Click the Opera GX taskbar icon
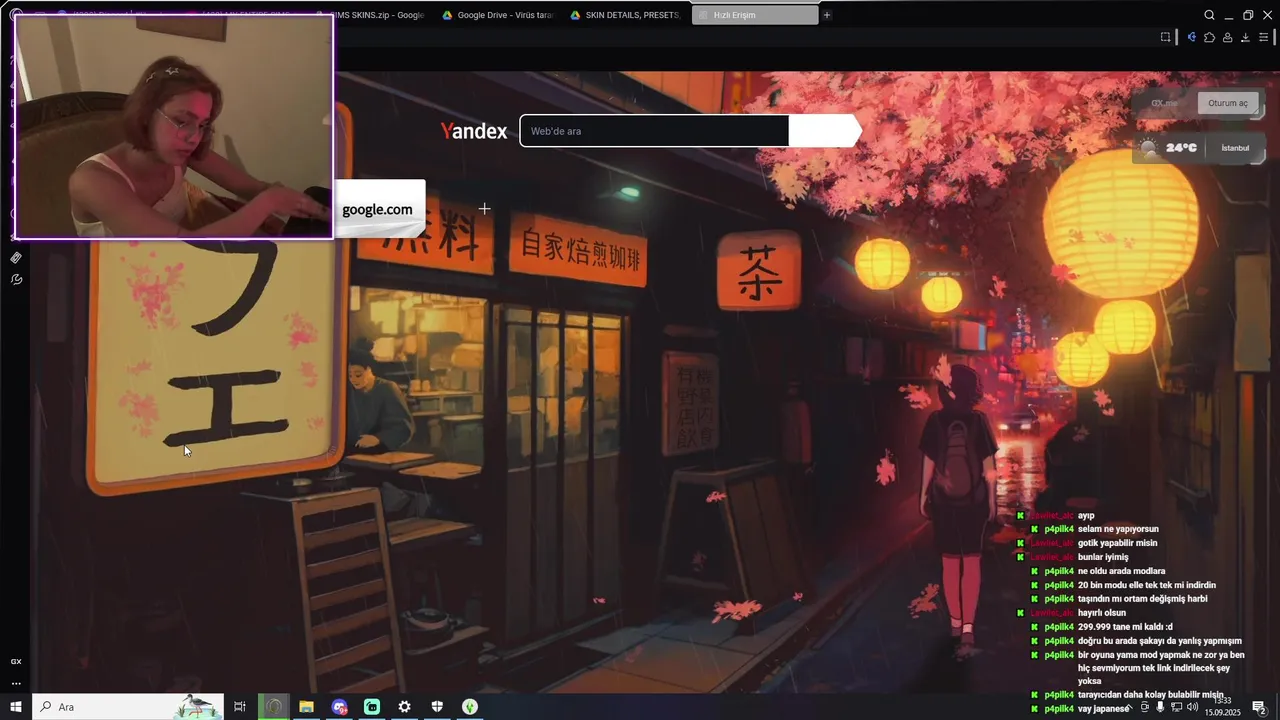 [x=273, y=707]
